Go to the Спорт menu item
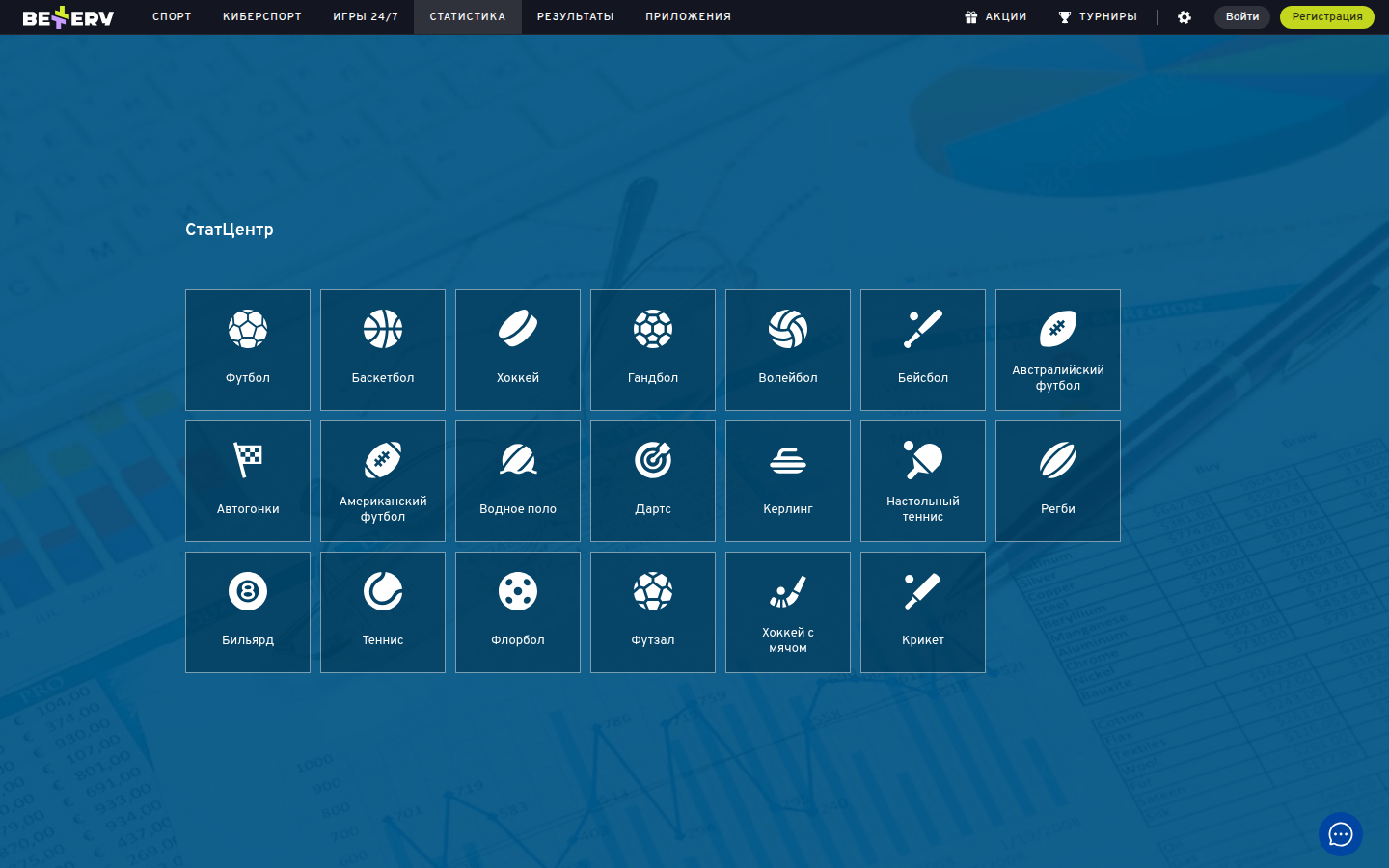The width and height of the screenshot is (1389, 868). 172,17
